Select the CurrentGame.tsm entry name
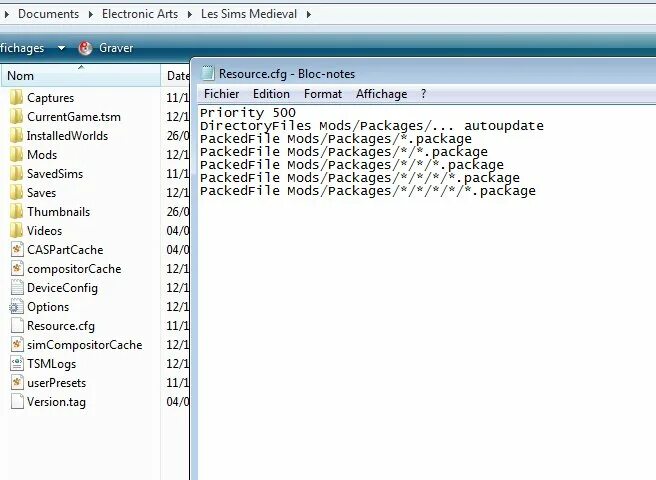The height and width of the screenshot is (480, 656). coord(74,117)
